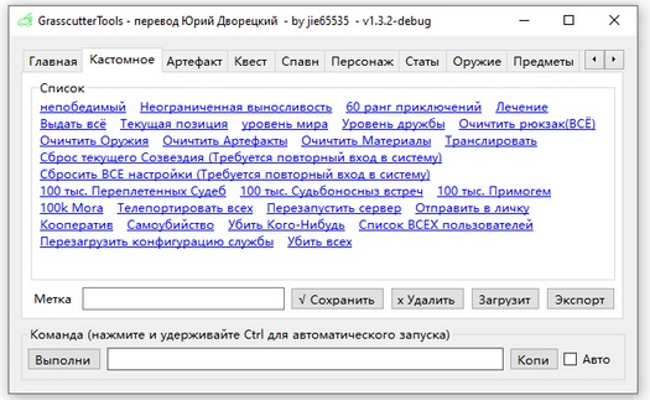This screenshot has width=650, height=400.
Task: Select the Оружие tab
Action: 476,62
